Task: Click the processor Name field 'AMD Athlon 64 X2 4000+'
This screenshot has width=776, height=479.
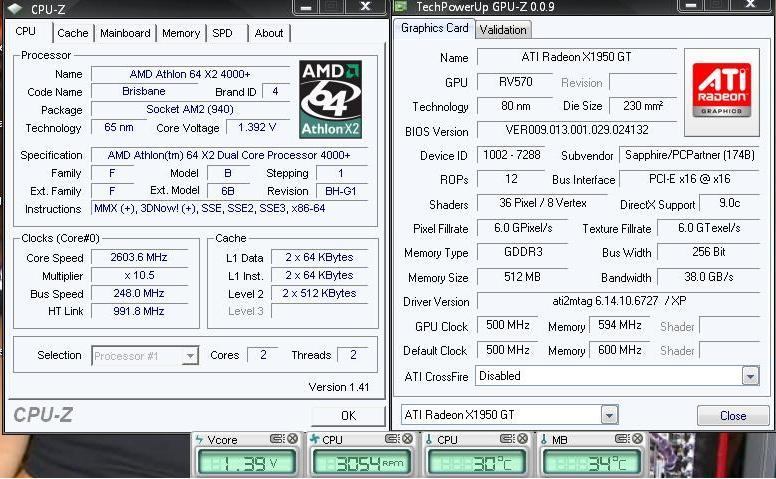Action: (190, 74)
